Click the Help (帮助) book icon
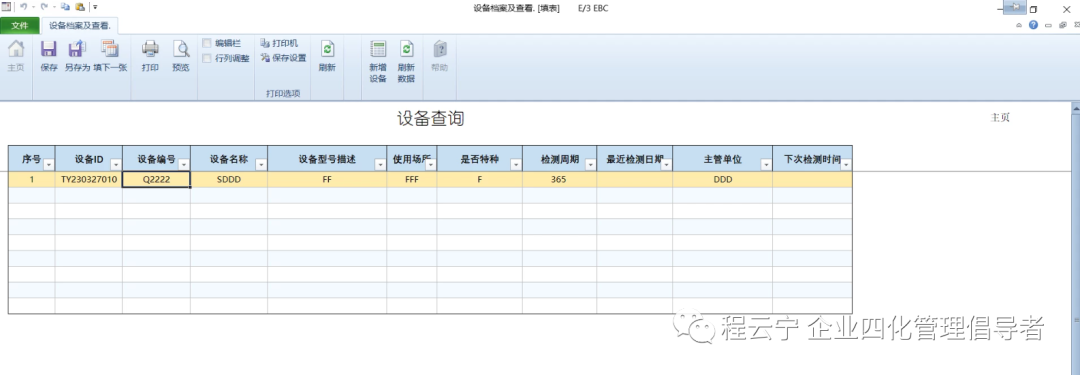 [x=439, y=50]
